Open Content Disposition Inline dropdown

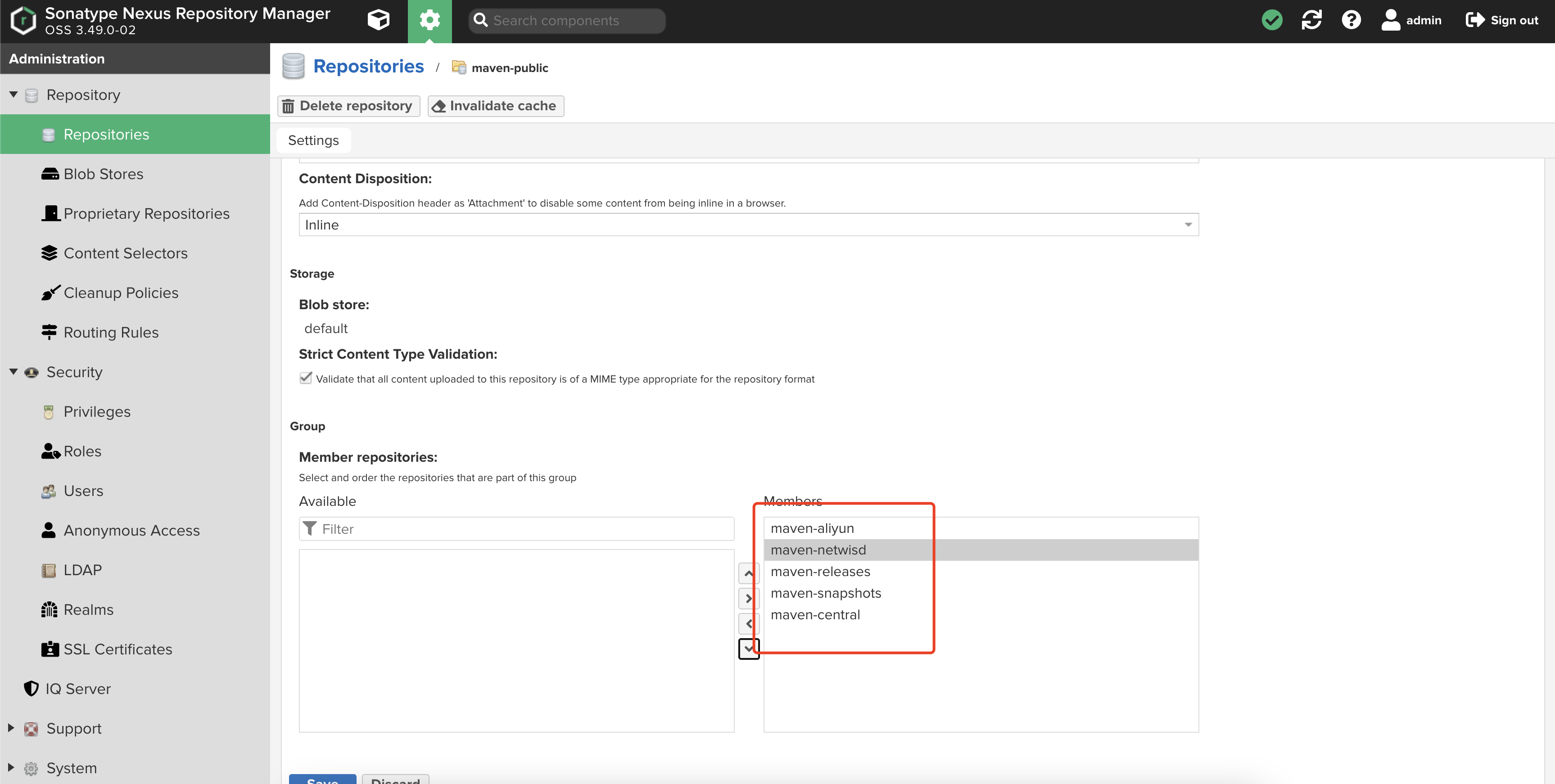[748, 225]
